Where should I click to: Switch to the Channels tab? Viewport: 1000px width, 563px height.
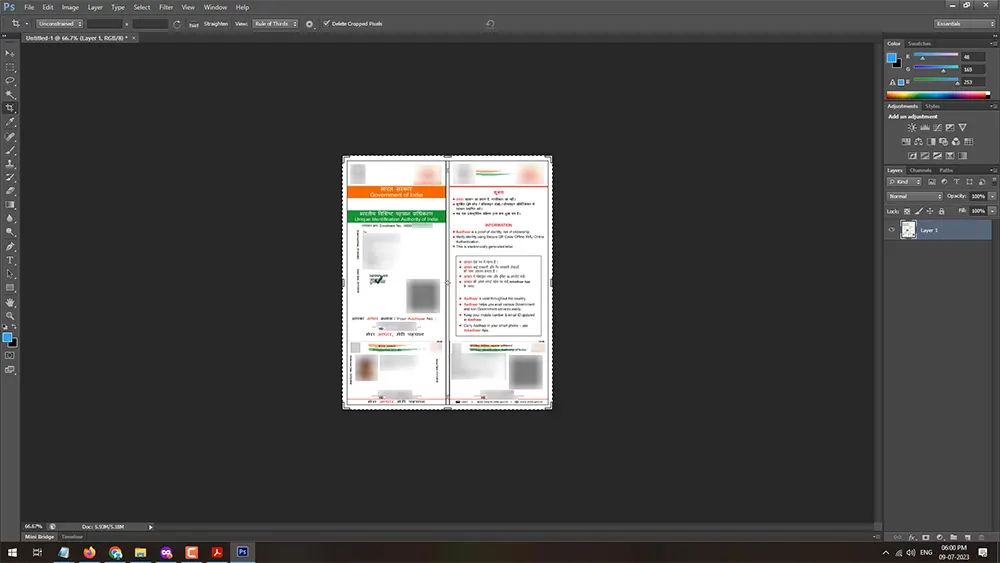click(x=920, y=170)
